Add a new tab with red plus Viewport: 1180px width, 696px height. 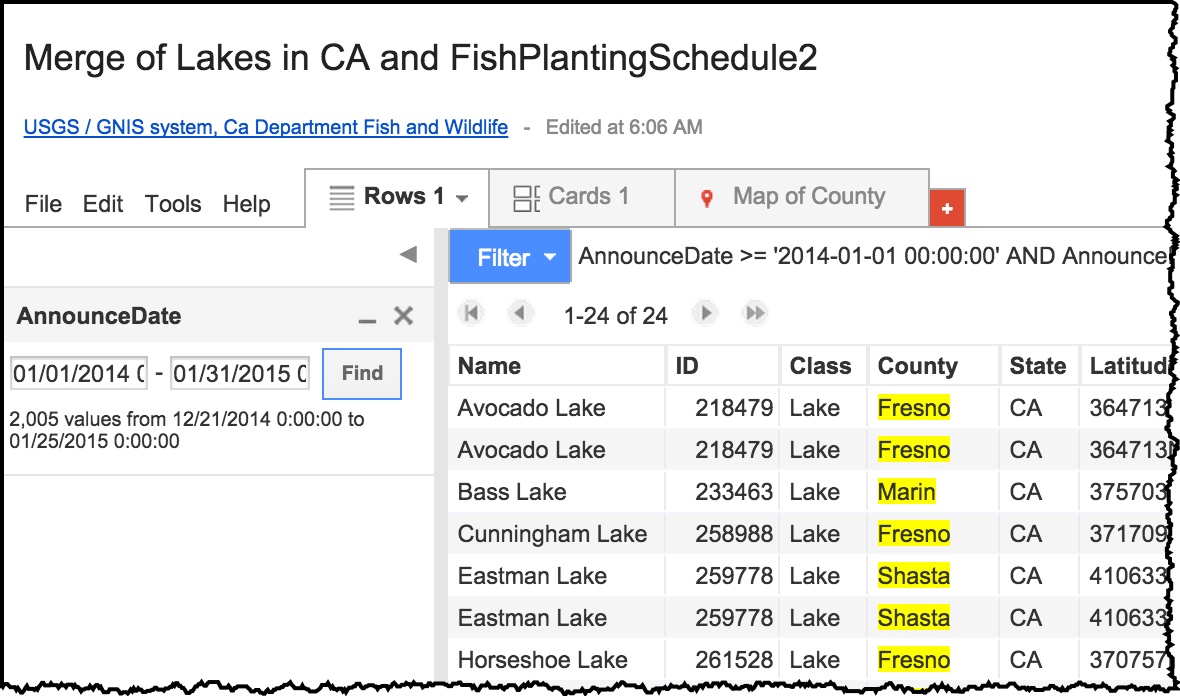pos(947,208)
